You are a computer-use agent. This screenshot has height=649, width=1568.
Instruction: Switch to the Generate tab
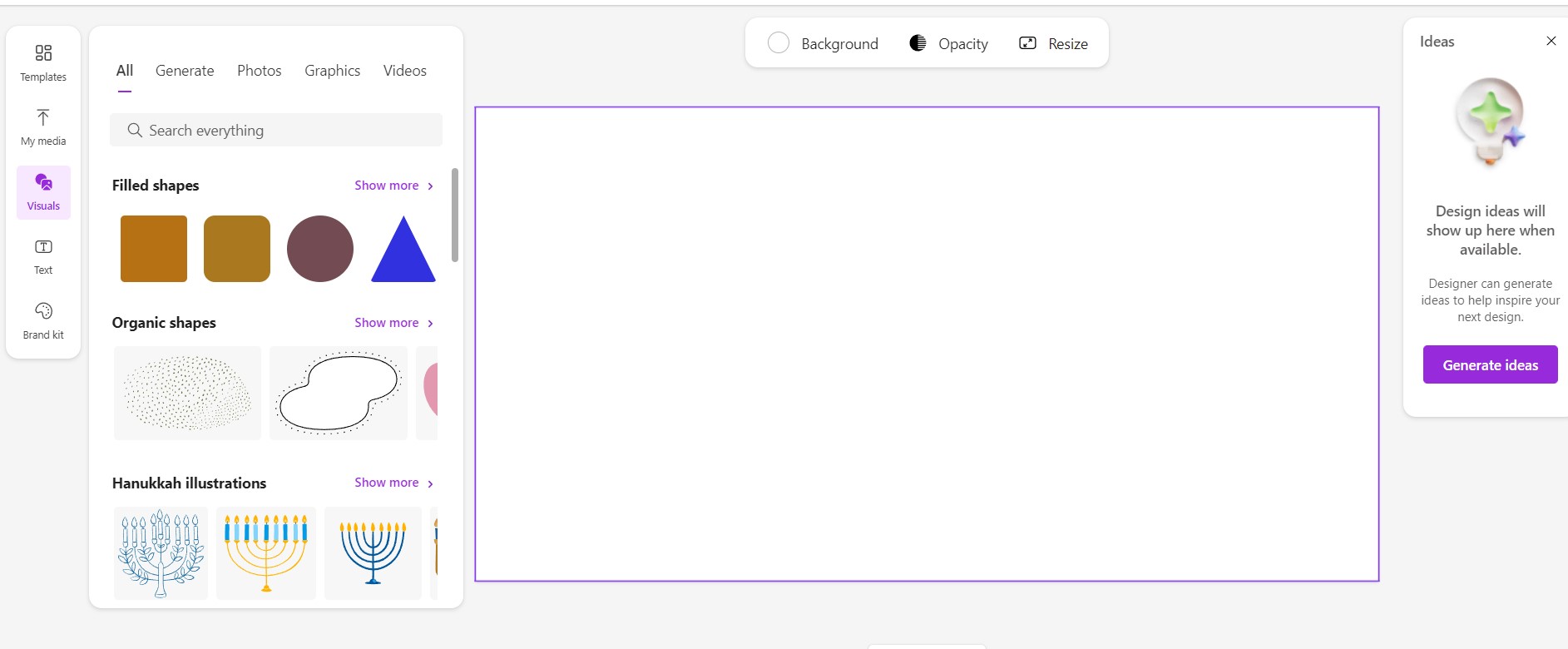[x=185, y=71]
